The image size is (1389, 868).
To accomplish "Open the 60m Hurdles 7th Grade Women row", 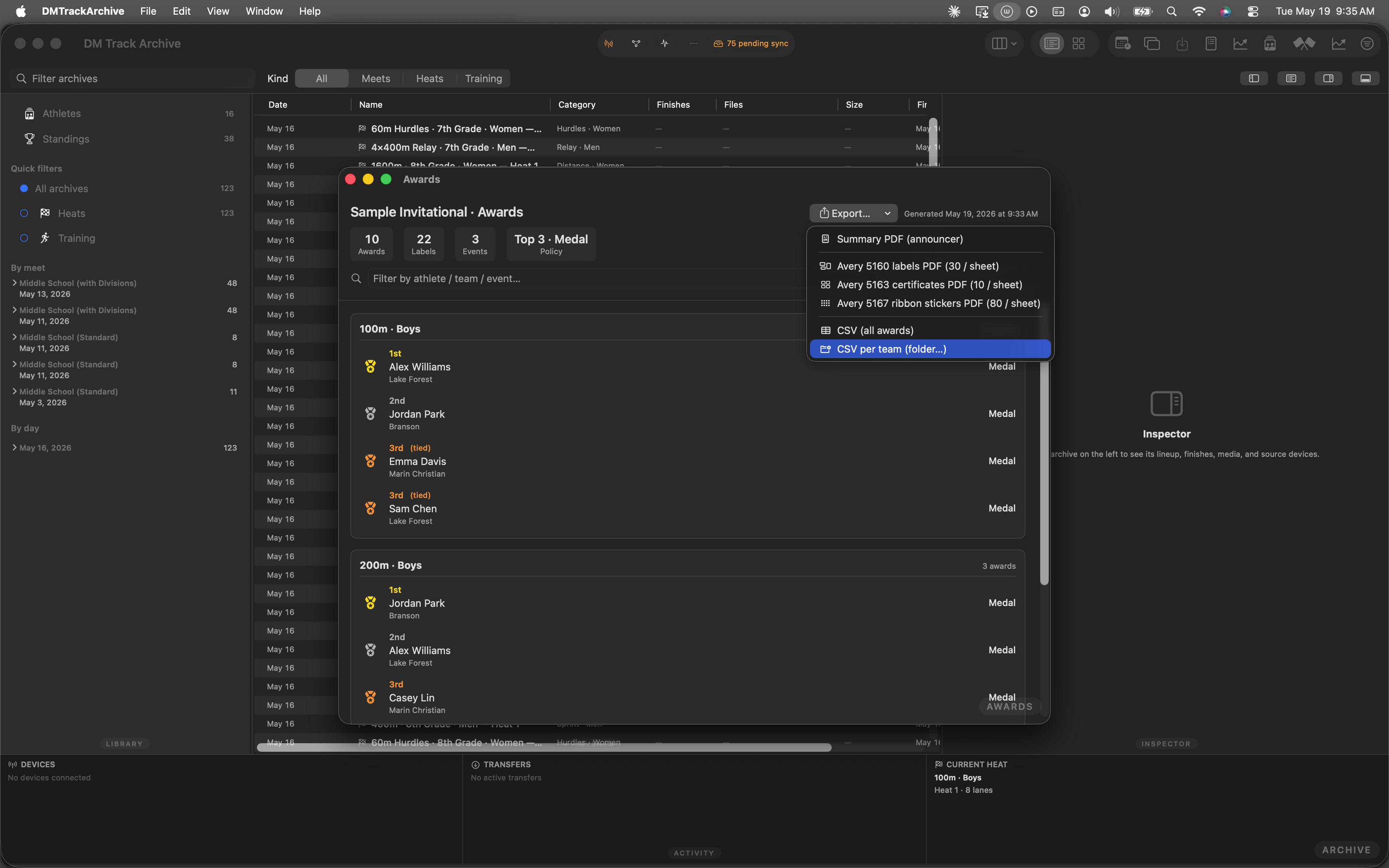I will pyautogui.click(x=597, y=129).
